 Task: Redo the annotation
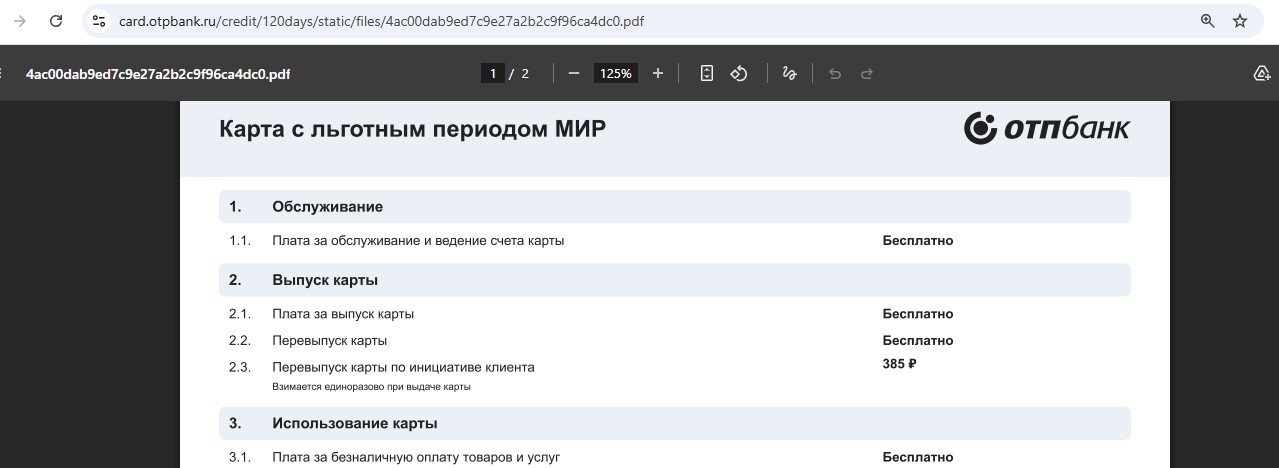[867, 73]
